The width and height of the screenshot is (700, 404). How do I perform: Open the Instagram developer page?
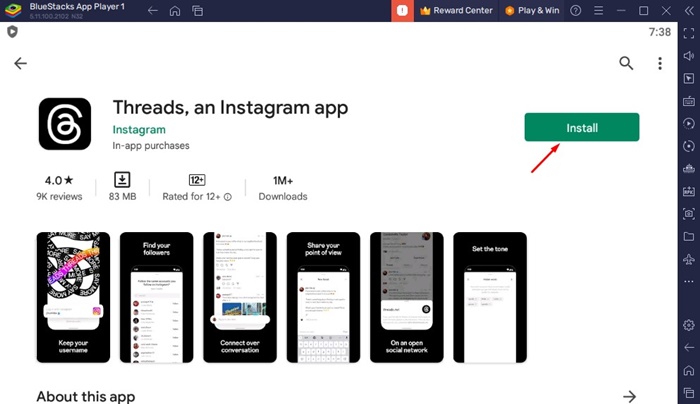coord(139,129)
